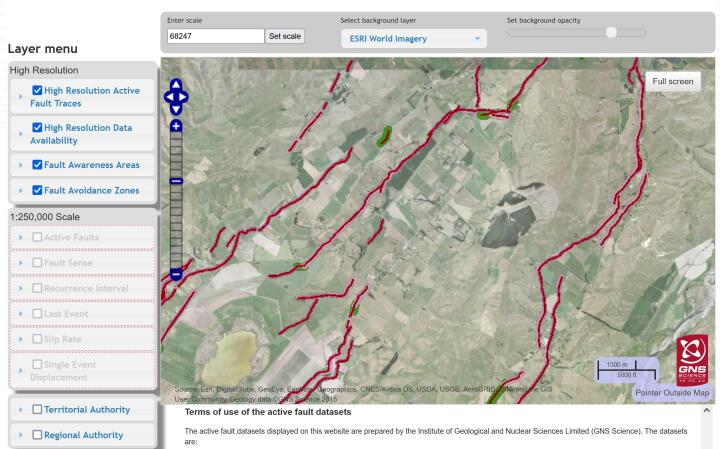Image resolution: width=720 pixels, height=449 pixels.
Task: Pan the map south with down arrow
Action: point(177,109)
